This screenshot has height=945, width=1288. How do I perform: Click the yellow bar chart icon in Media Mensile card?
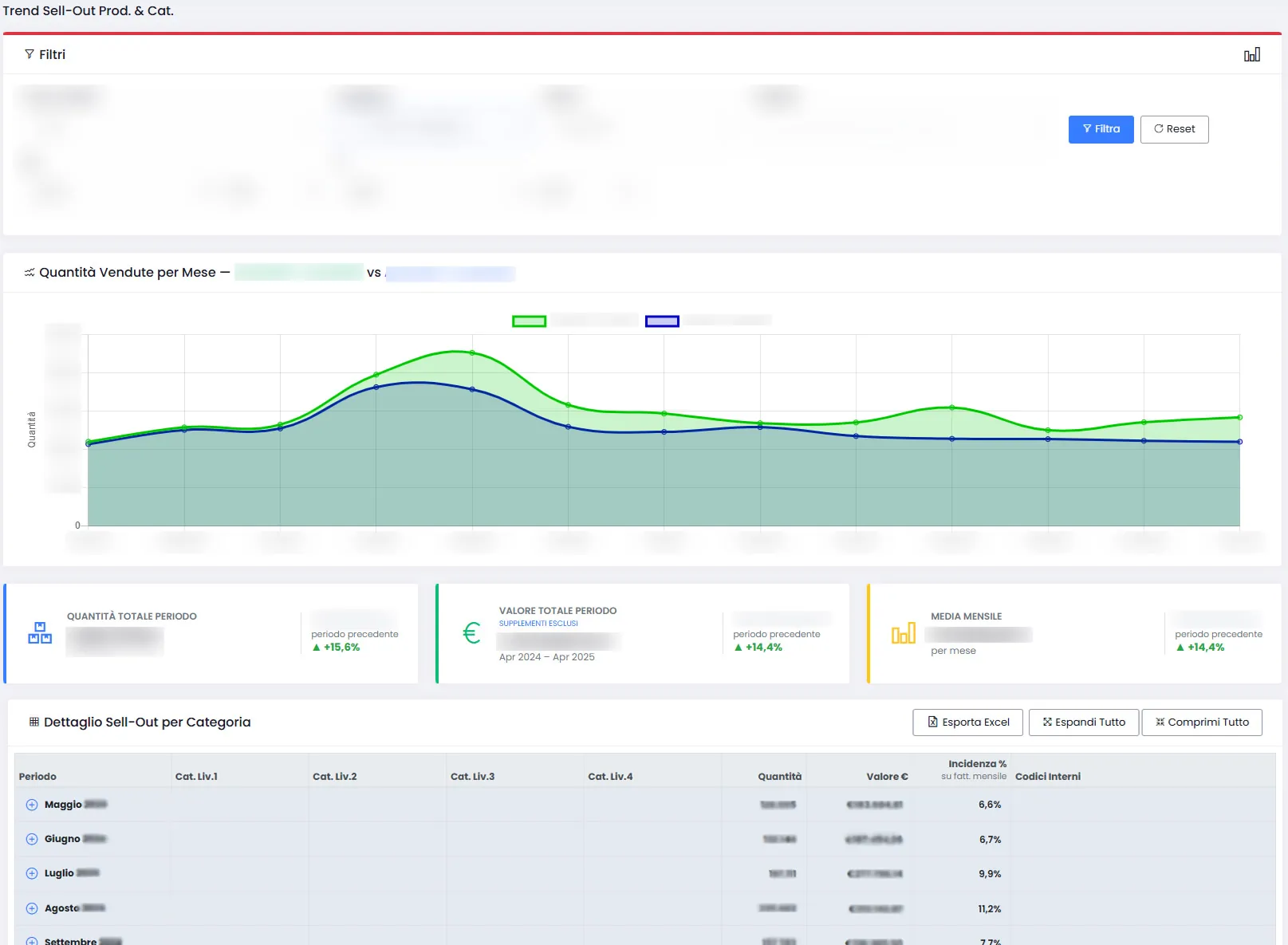point(904,633)
